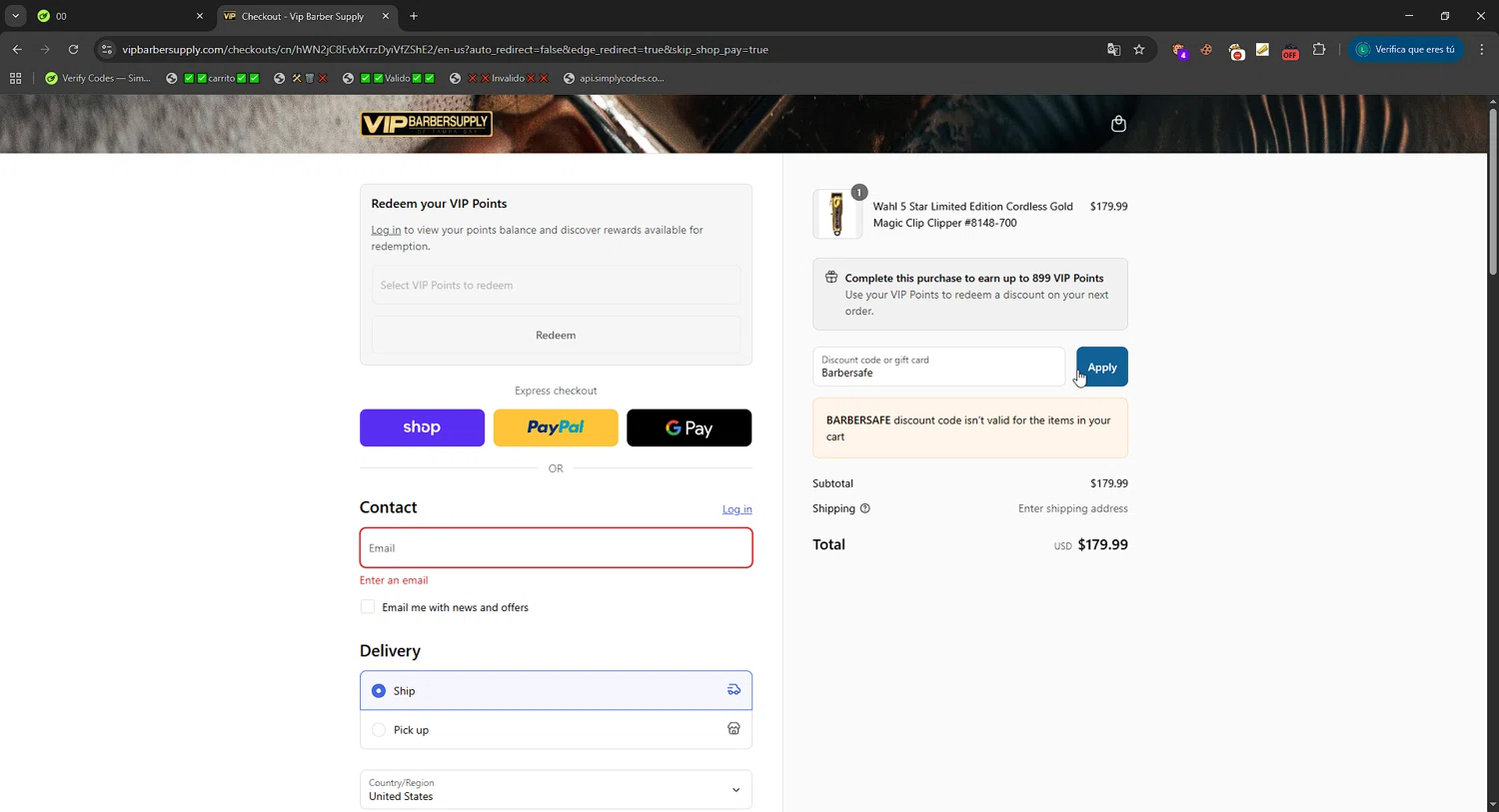This screenshot has width=1499, height=812.
Task: Click the scrollbar down arrow
Action: pos(1493,805)
